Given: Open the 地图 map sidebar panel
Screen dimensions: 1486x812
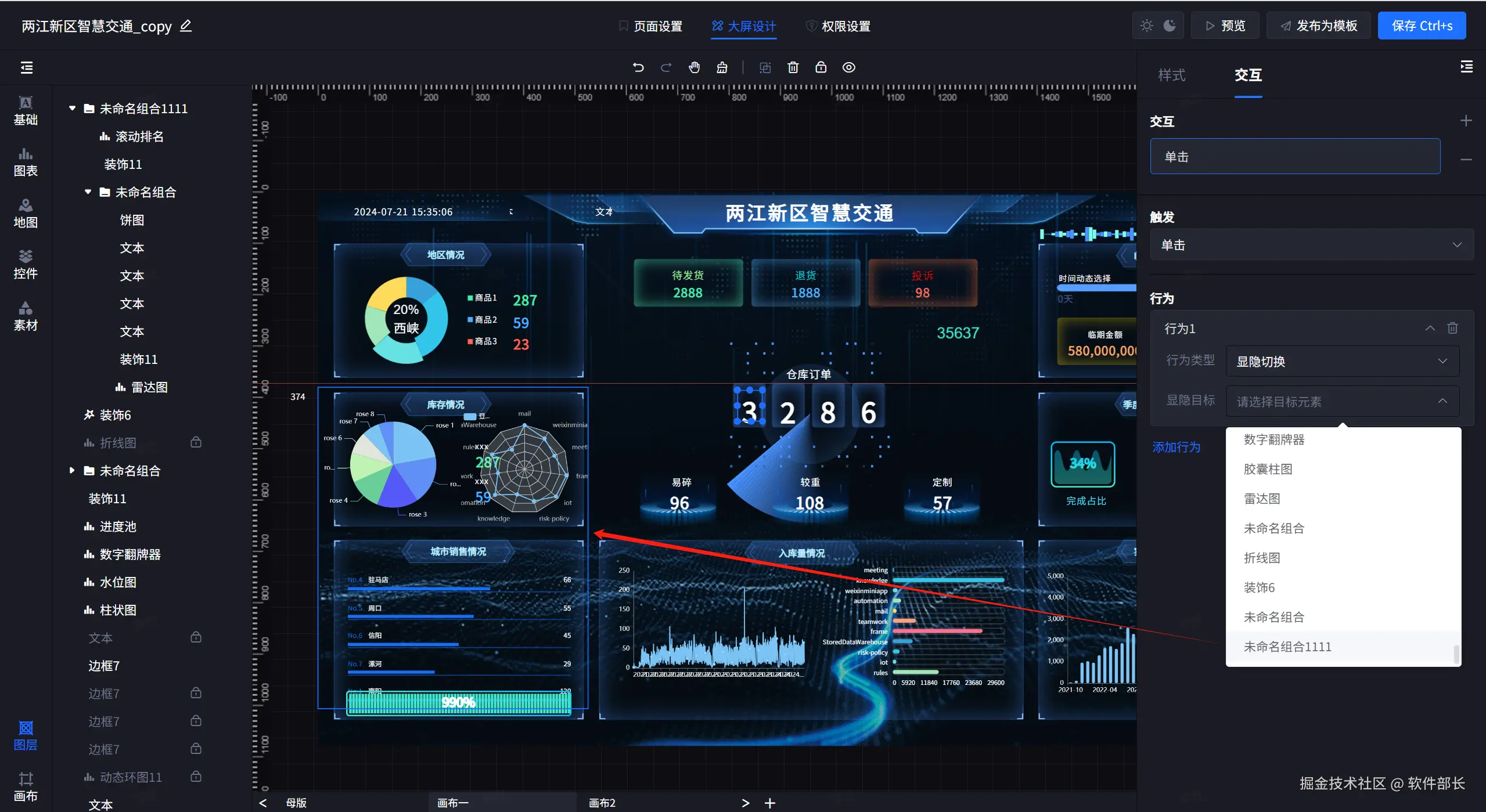Looking at the screenshot, I should coord(26,212).
